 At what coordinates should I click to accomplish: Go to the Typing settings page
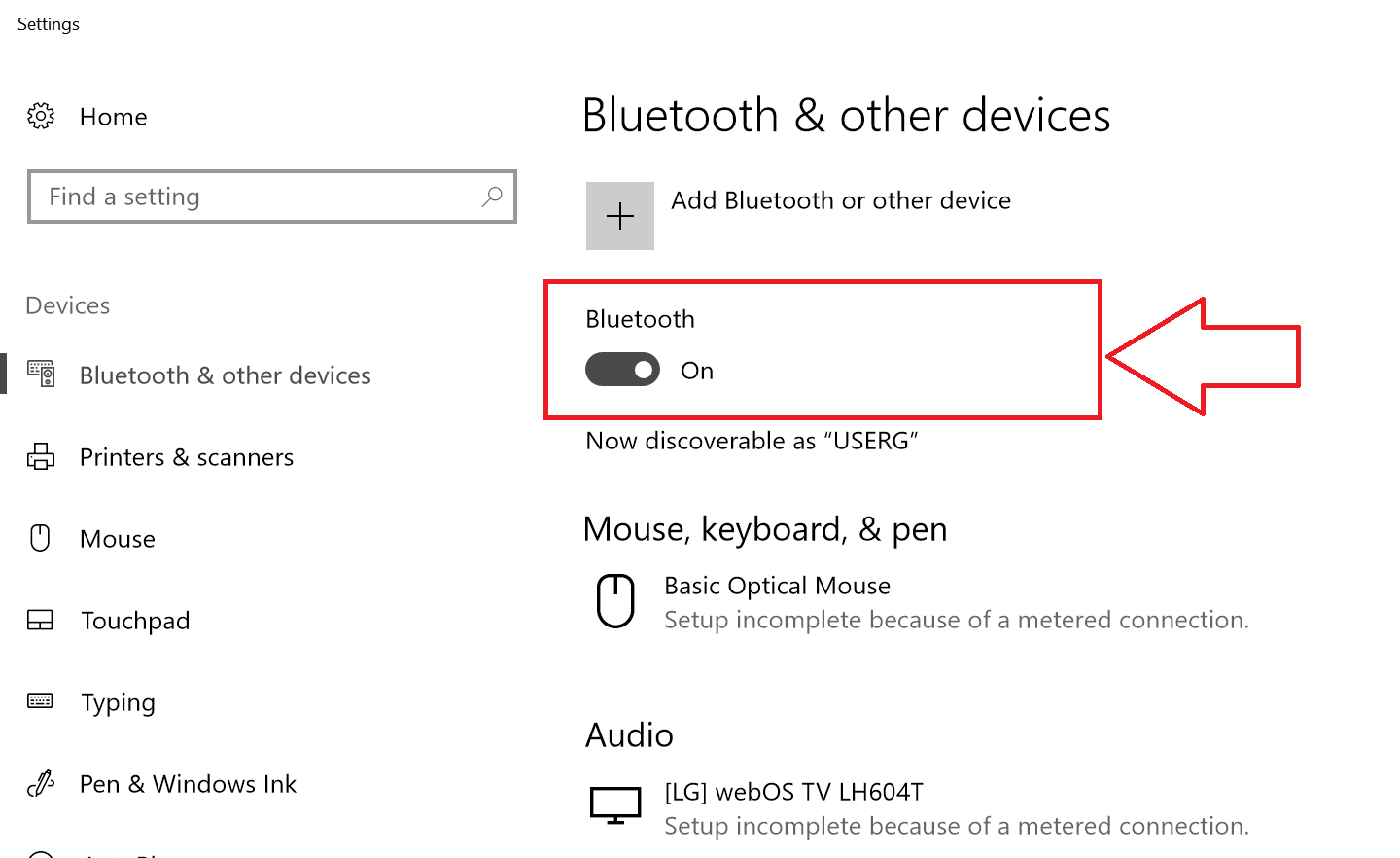pyautogui.click(x=118, y=702)
